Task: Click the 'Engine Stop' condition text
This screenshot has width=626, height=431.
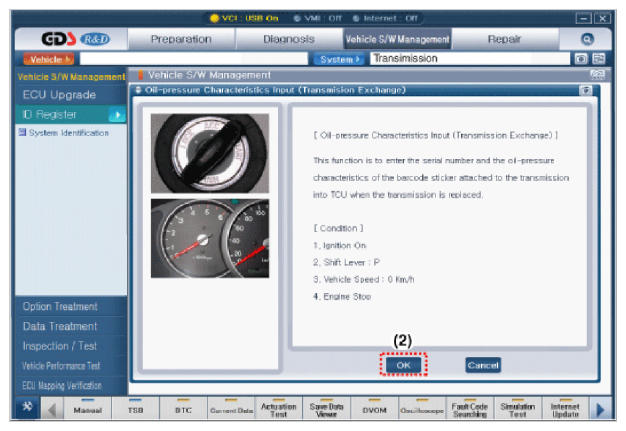Action: (342, 297)
